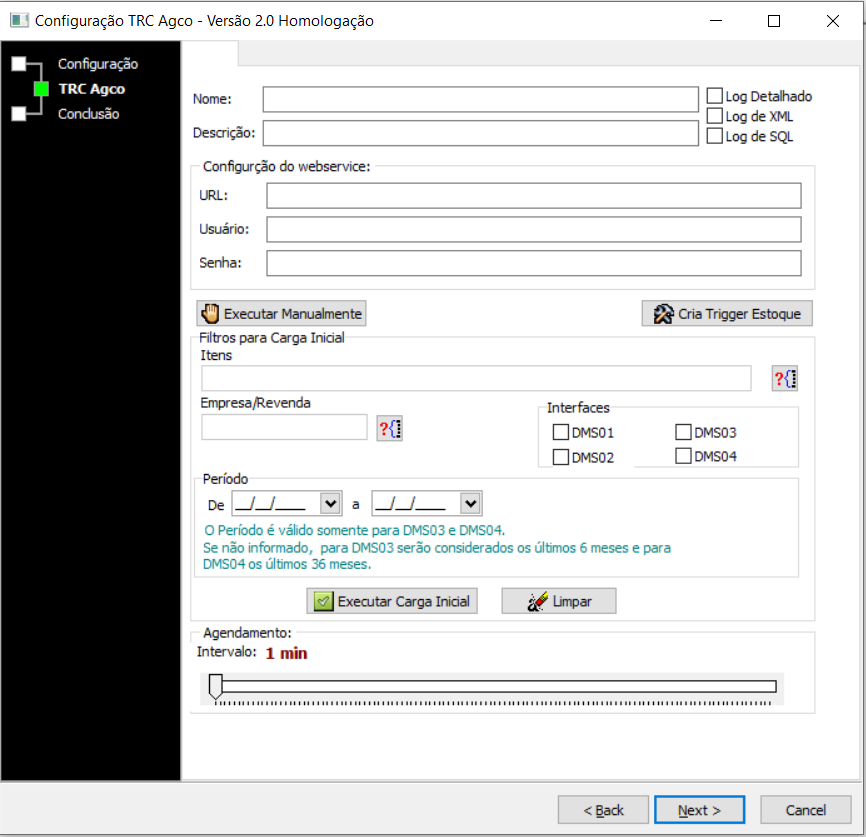Focus the Usuário input field
The height and width of the screenshot is (837, 866).
(534, 229)
